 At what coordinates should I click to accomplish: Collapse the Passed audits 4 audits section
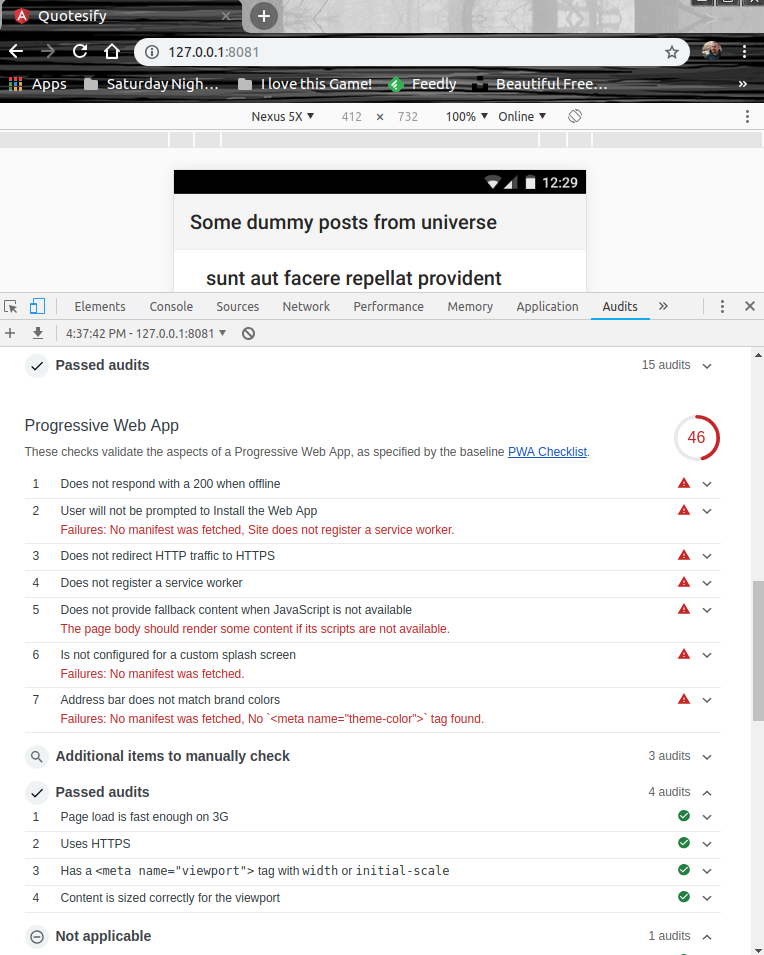pyautogui.click(x=707, y=792)
